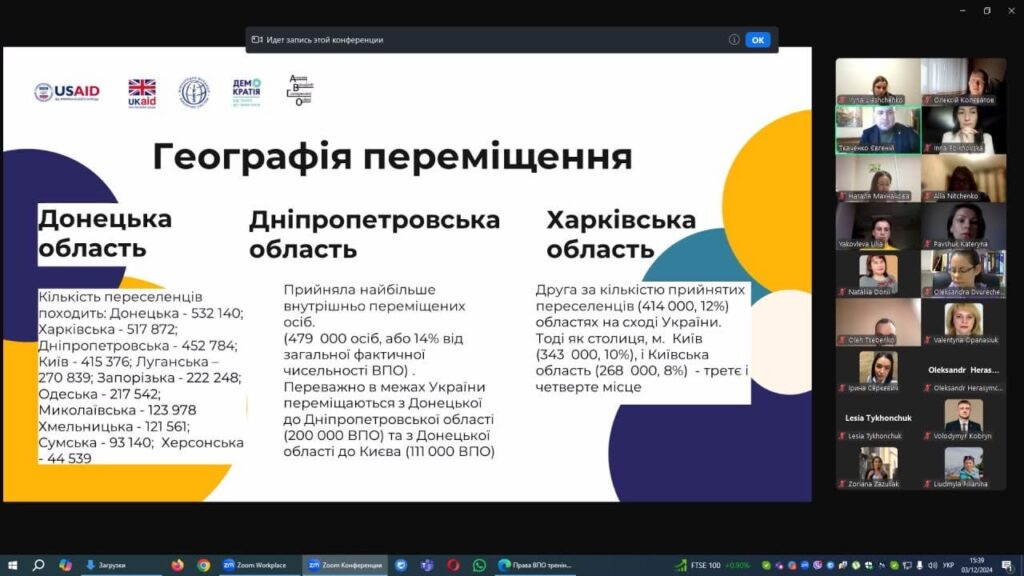Launch Firefox from the taskbar

click(x=178, y=565)
